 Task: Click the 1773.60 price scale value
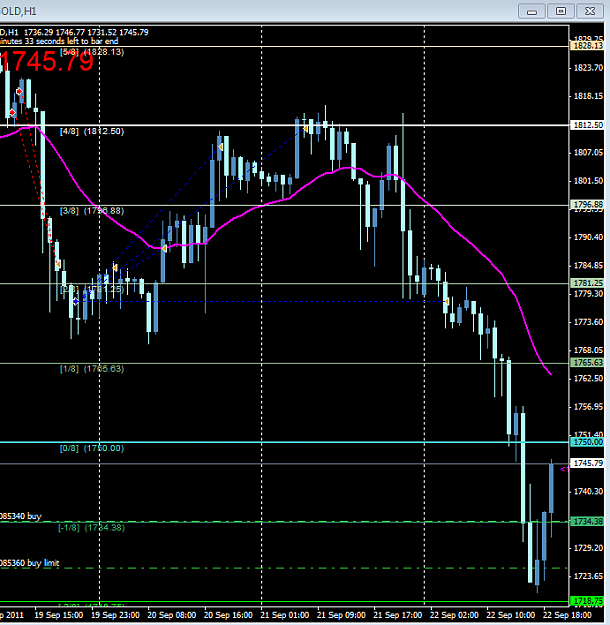[588, 322]
